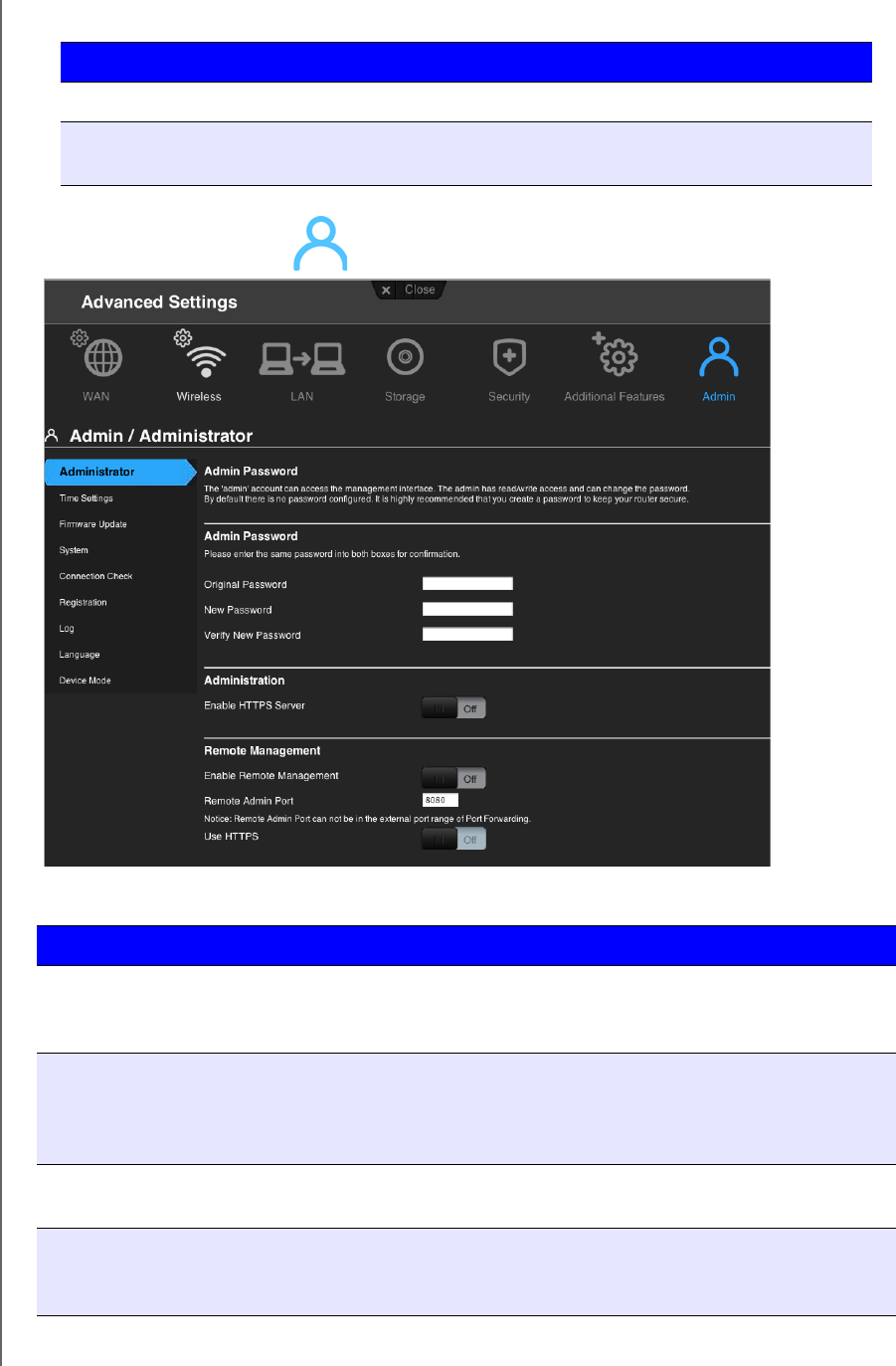Open Language in the sidebar
Viewport: 896px width, 1366px height.
tap(80, 655)
